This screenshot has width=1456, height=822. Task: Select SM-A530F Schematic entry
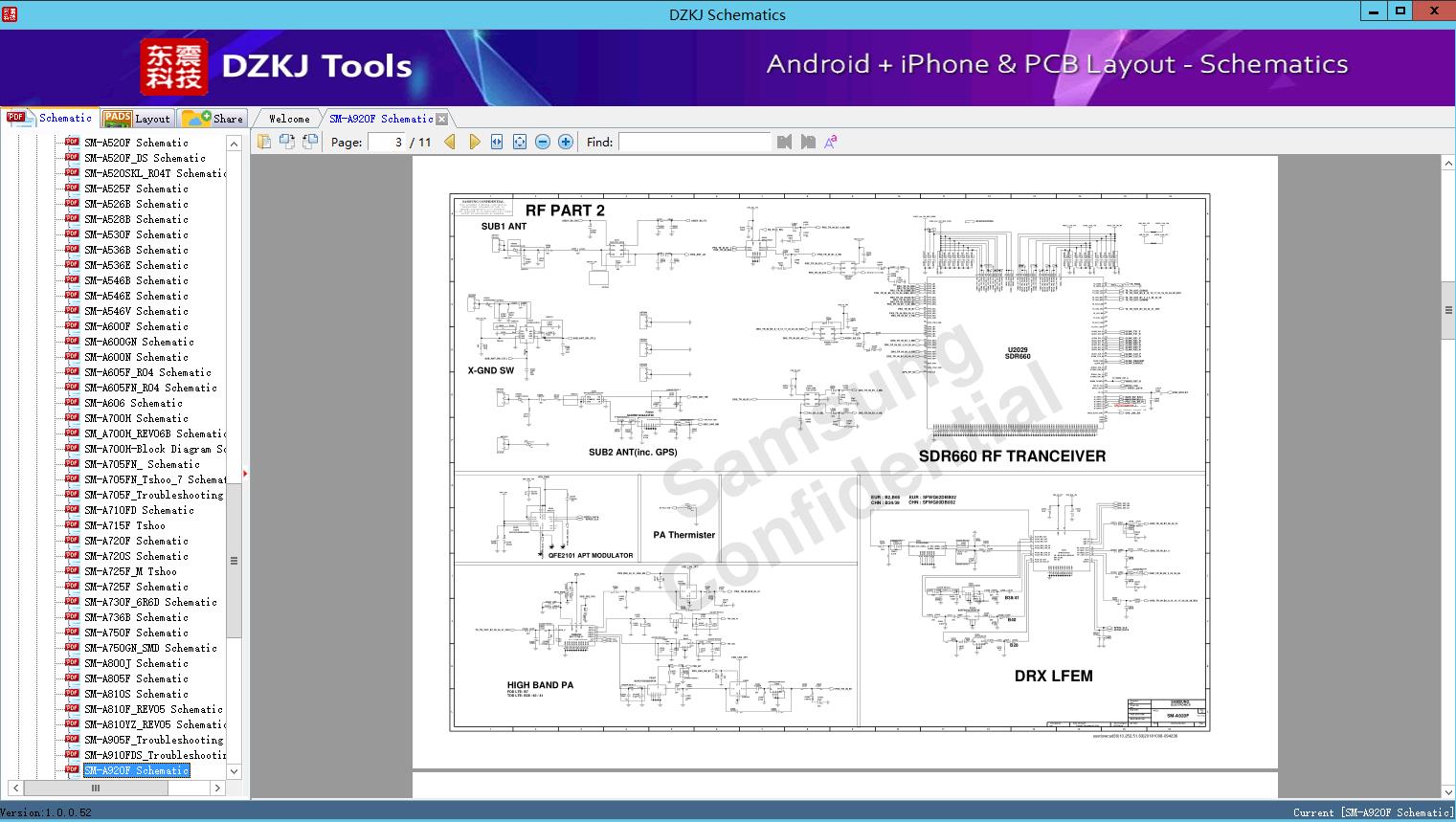point(136,234)
